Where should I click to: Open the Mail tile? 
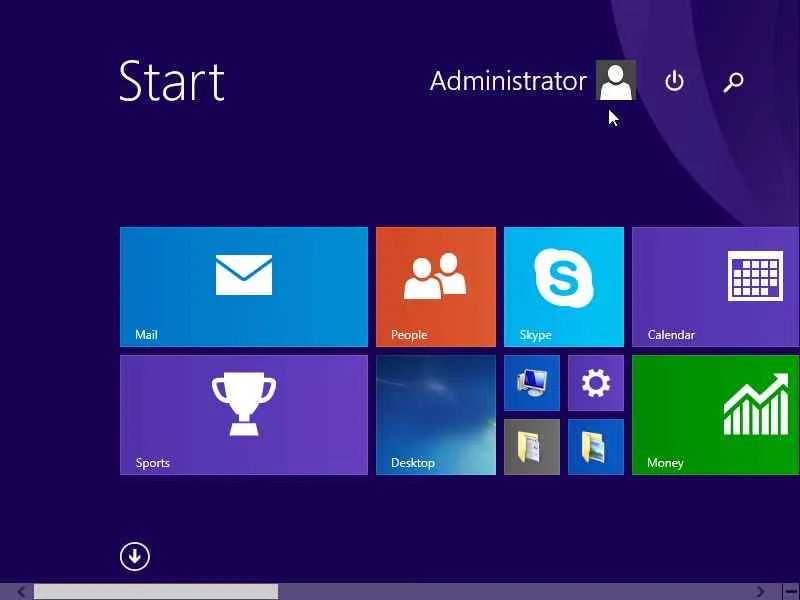[244, 287]
